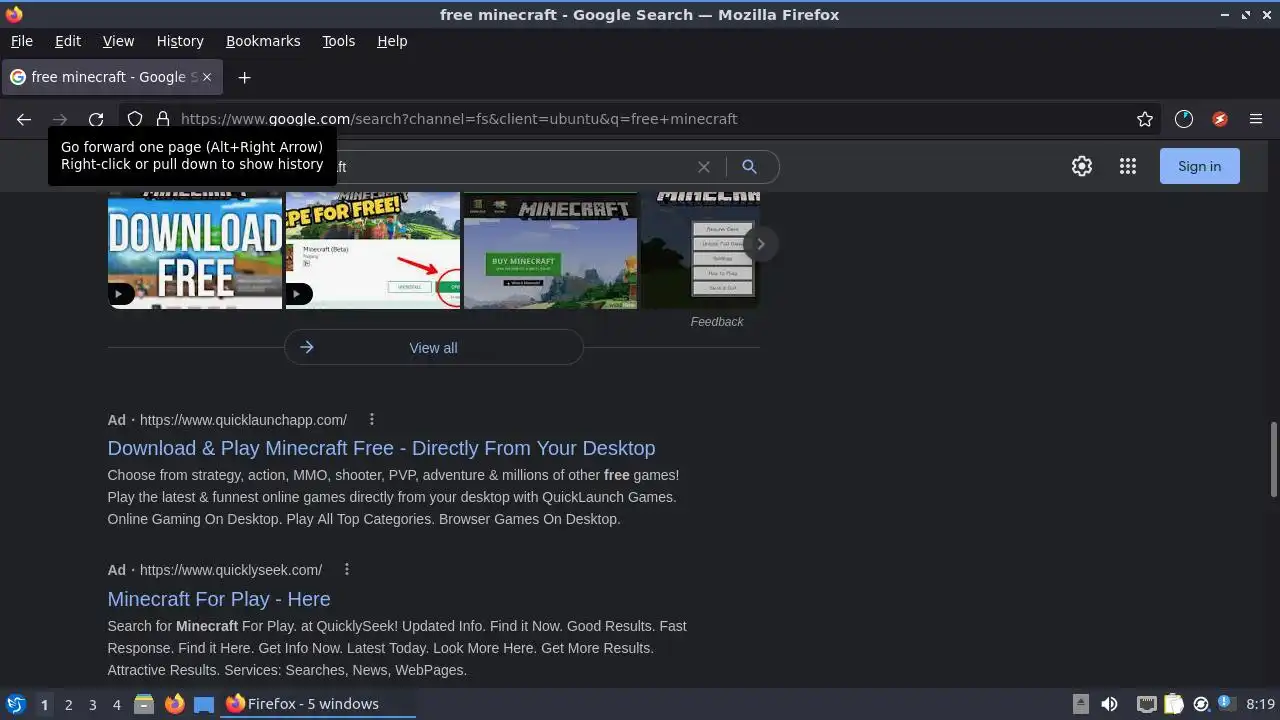Play the DOWNLOAD FREE video thumbnail
This screenshot has height=720, width=1280.
195,250
